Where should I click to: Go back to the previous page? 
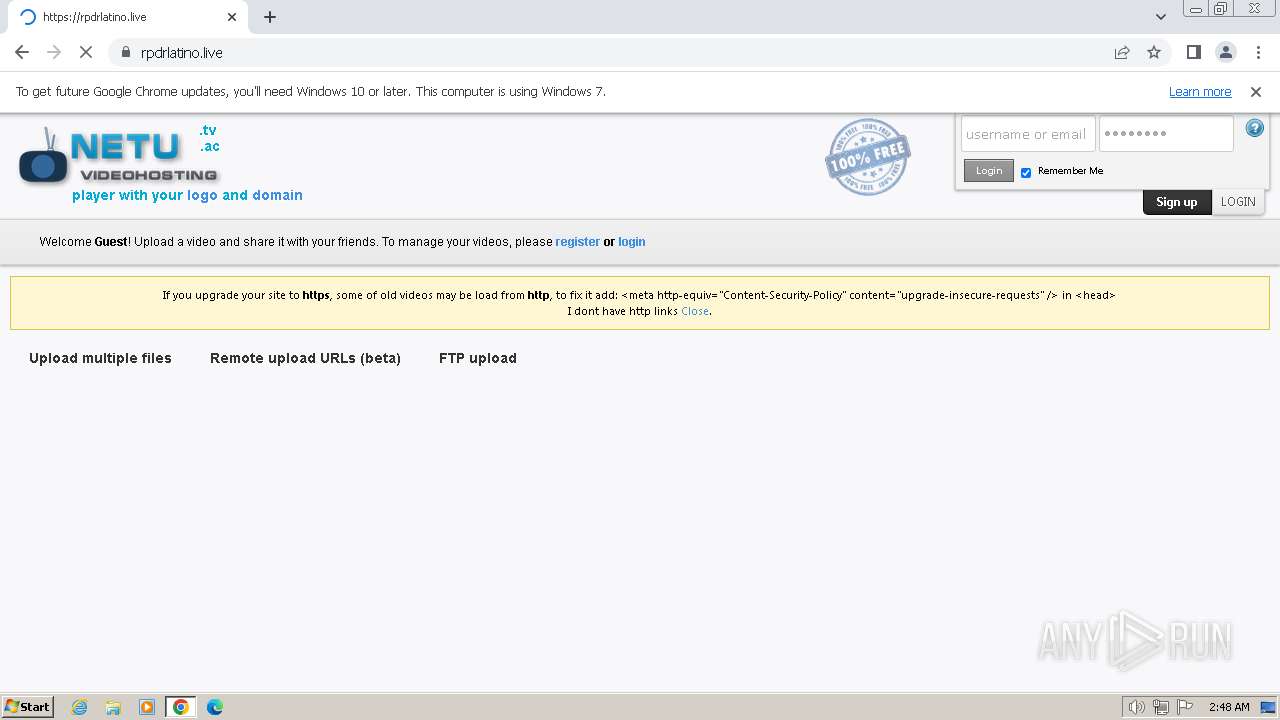(22, 52)
